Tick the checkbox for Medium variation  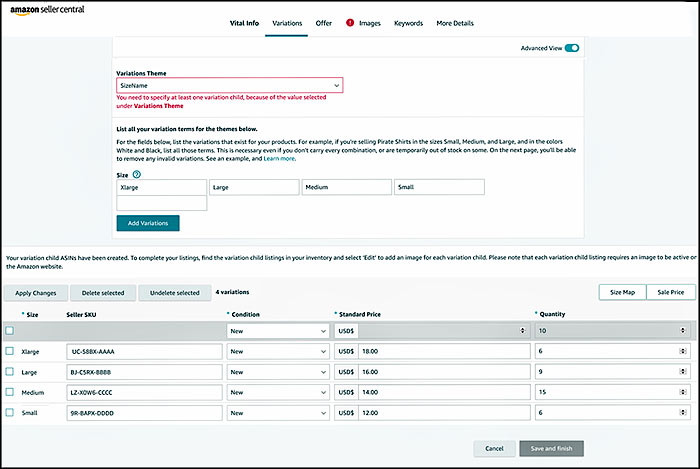tap(10, 393)
